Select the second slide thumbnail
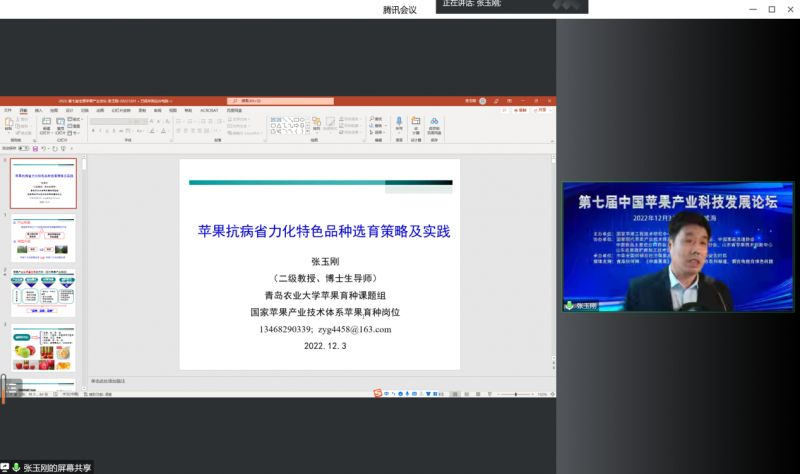 point(43,238)
